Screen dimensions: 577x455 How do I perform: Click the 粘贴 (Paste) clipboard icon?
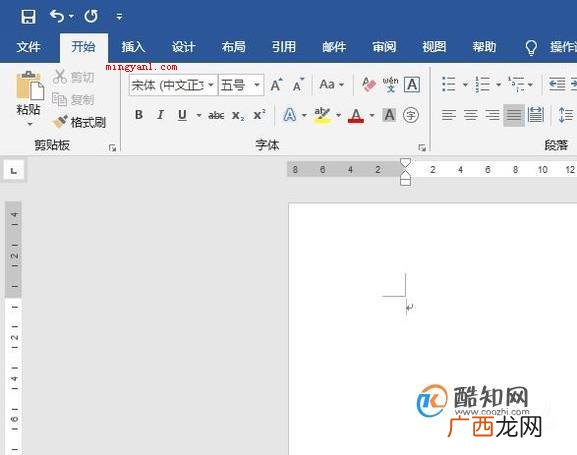pyautogui.click(x=30, y=85)
